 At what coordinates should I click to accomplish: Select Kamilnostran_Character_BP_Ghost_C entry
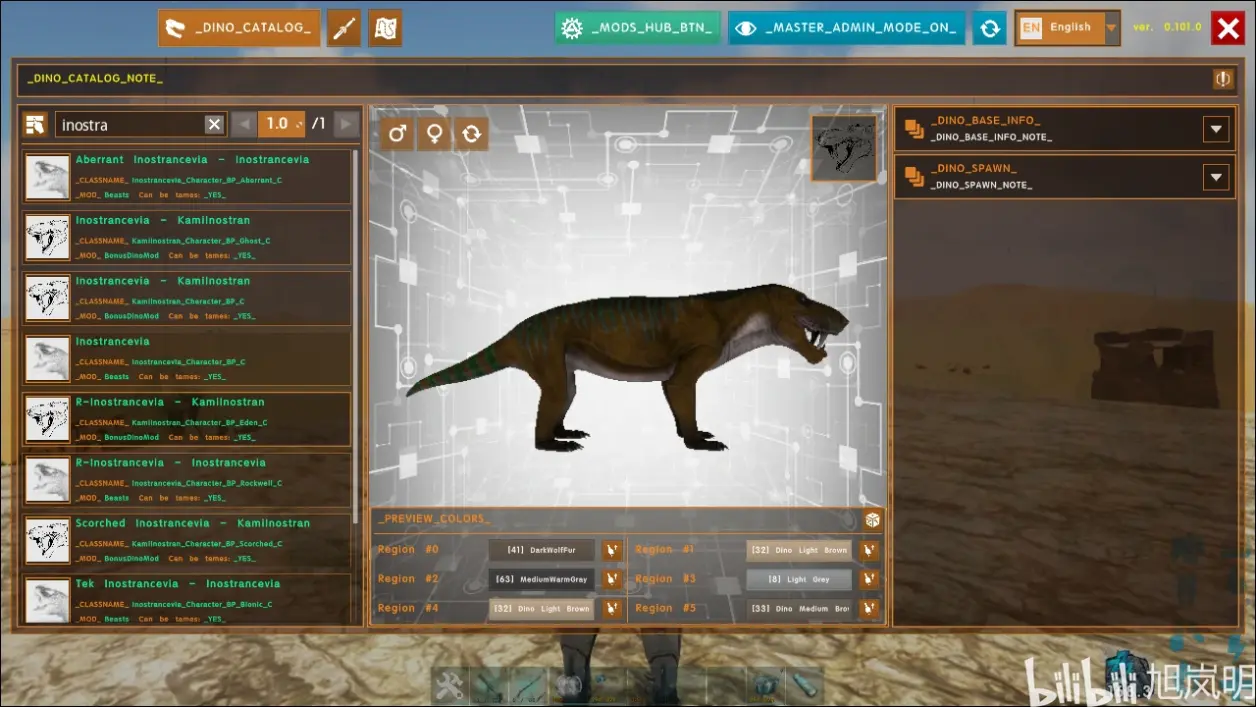[187, 237]
